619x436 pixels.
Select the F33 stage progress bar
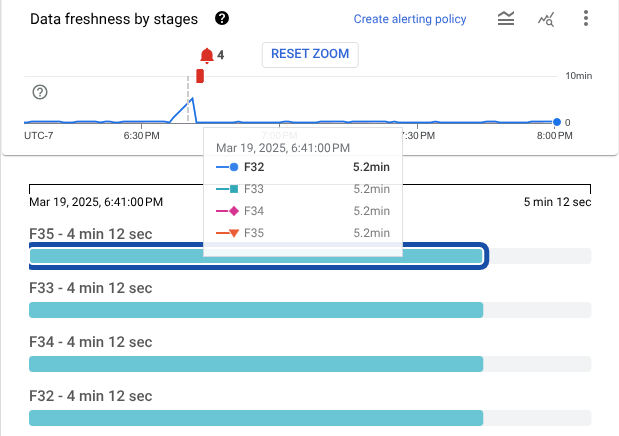coord(257,310)
